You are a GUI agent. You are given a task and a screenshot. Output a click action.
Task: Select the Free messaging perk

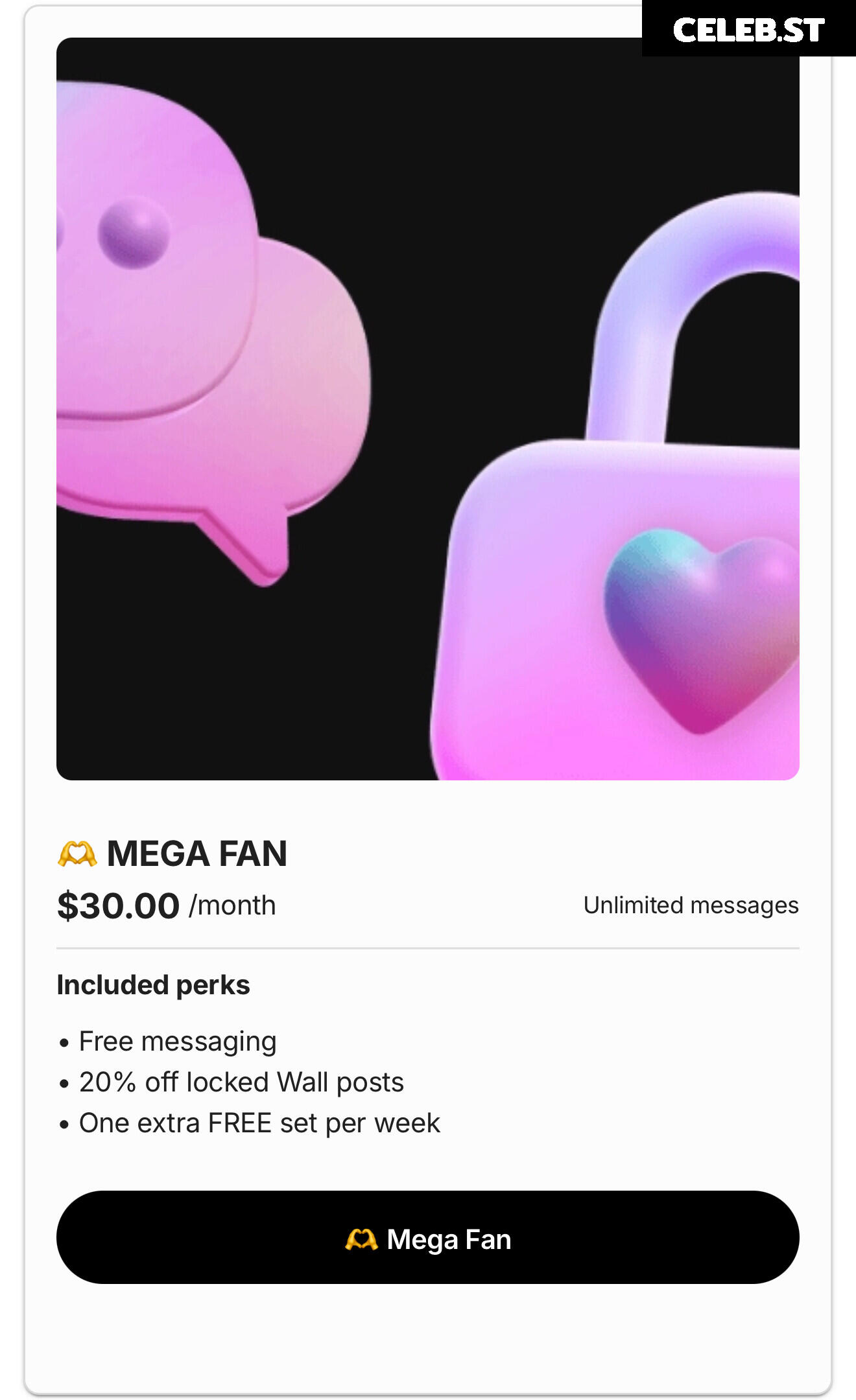click(x=178, y=1042)
